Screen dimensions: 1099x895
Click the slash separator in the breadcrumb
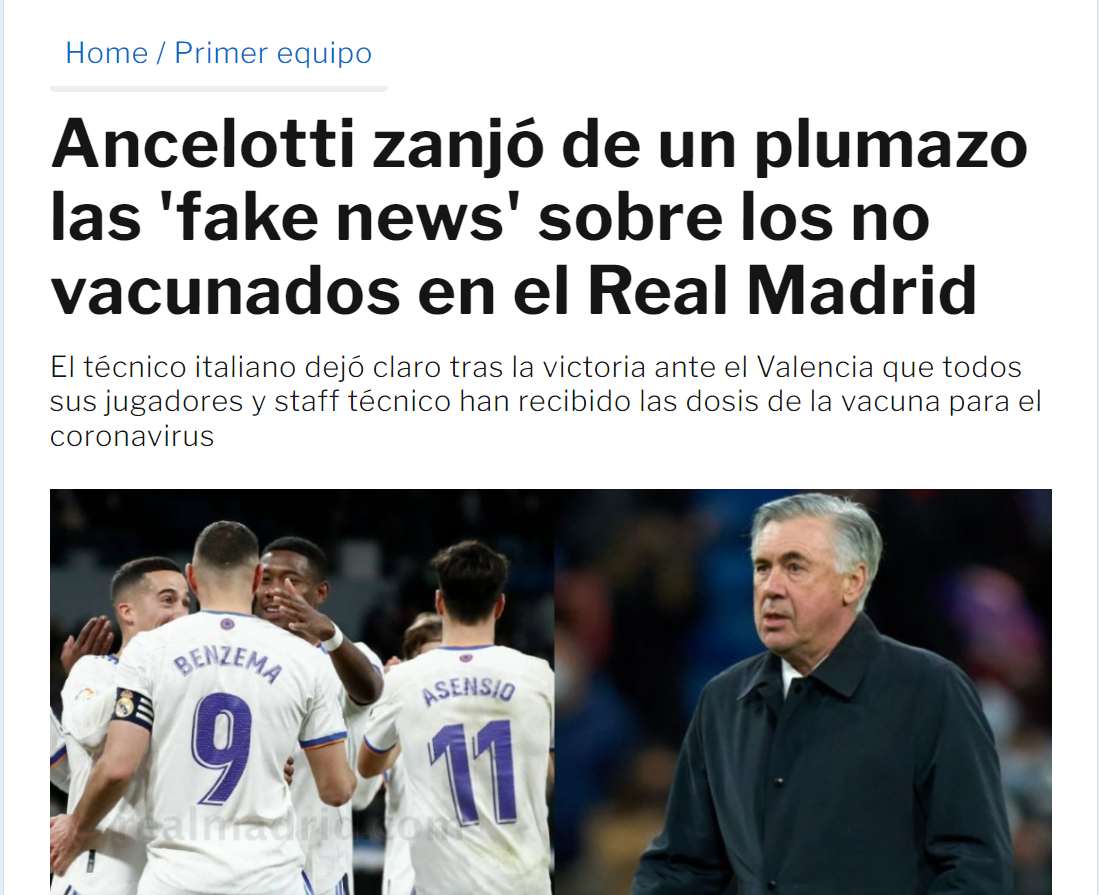pos(161,53)
